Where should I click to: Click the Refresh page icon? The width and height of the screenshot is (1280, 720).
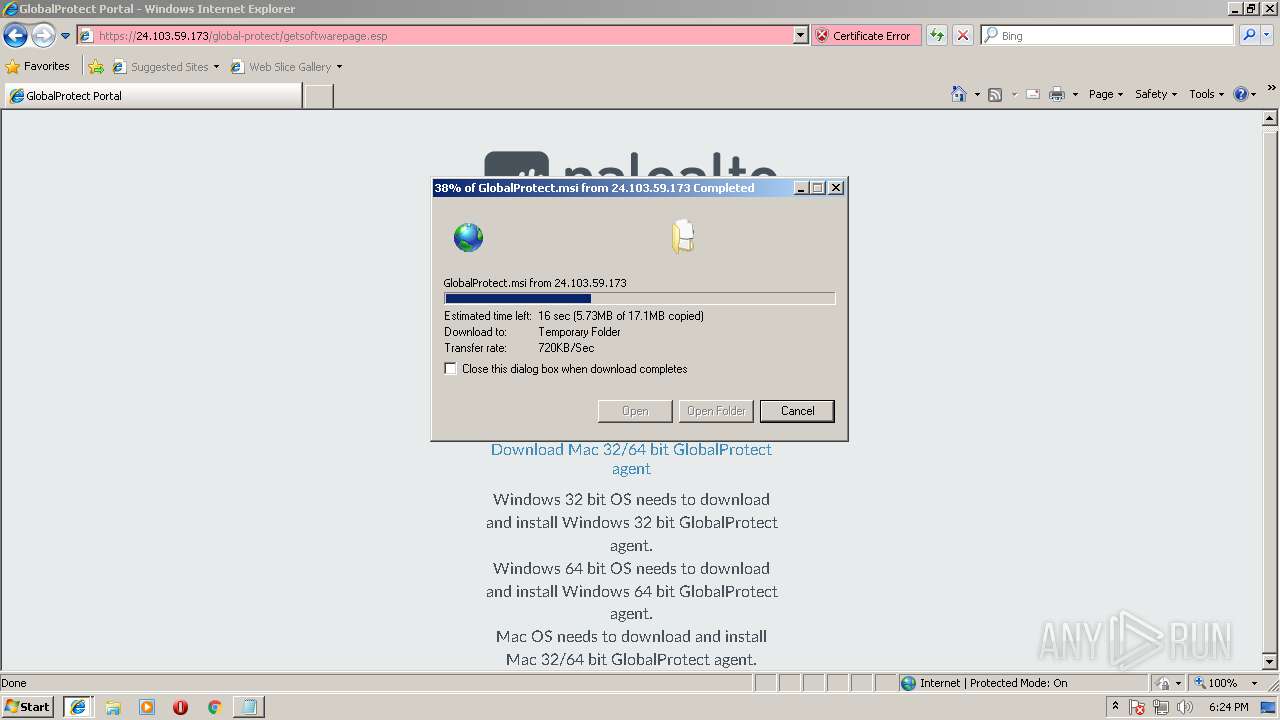(x=937, y=36)
